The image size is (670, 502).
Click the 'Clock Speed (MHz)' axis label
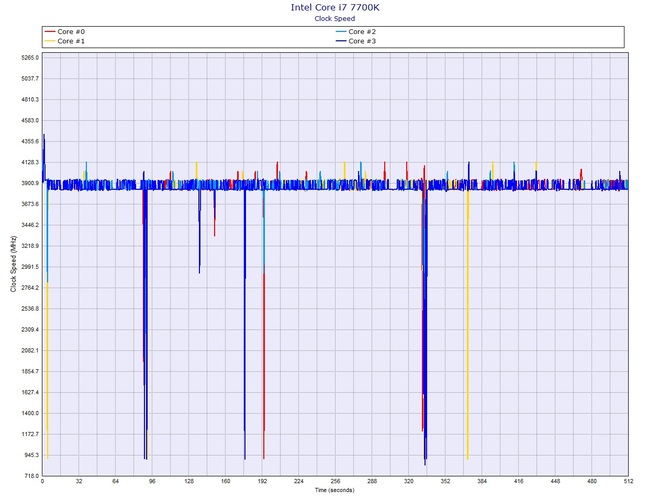point(13,264)
